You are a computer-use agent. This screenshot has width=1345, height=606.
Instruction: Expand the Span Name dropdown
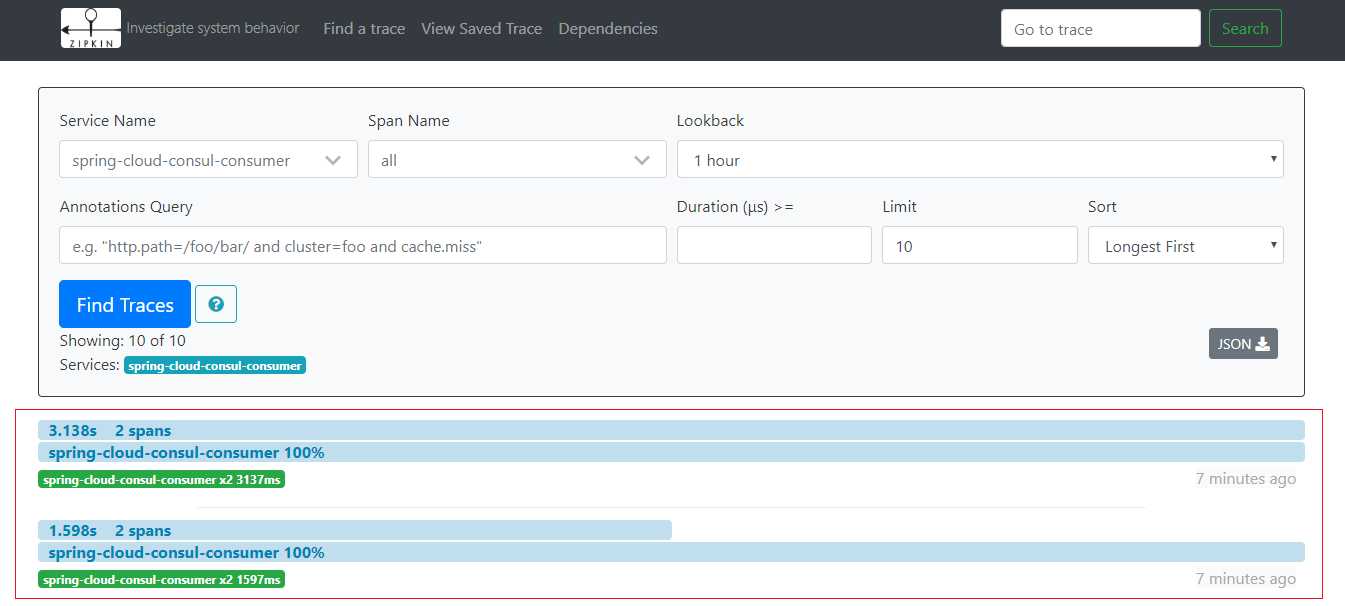click(517, 160)
